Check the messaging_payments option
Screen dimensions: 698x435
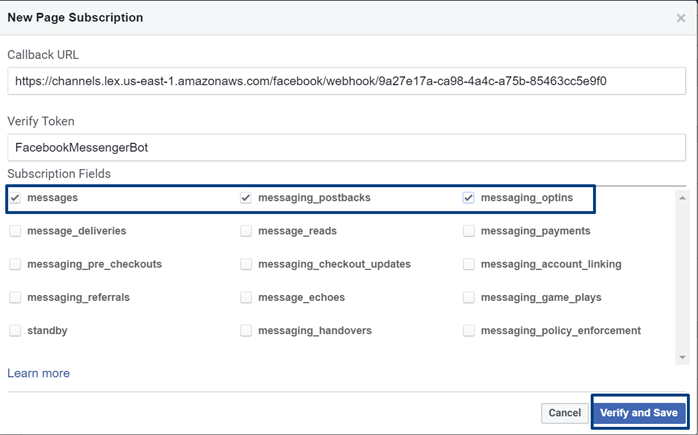(x=470, y=231)
